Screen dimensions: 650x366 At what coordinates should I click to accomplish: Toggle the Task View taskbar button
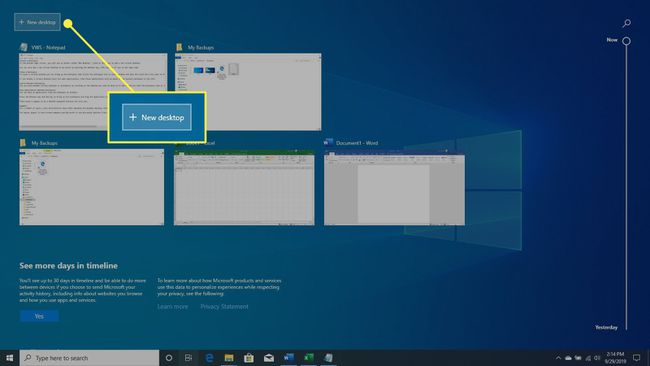189,358
